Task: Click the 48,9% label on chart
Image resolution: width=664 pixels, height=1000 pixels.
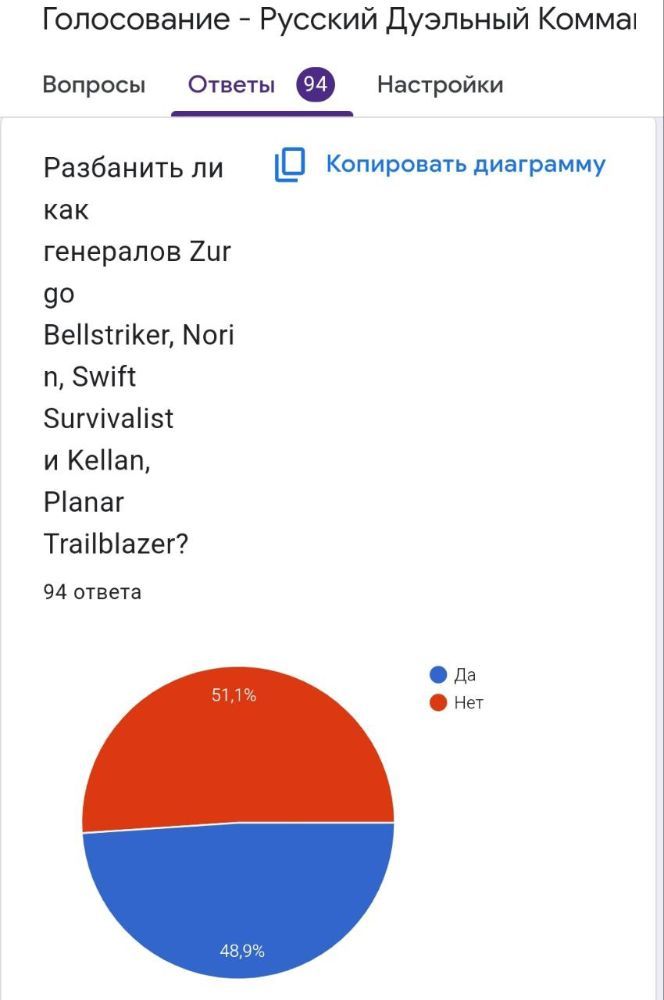Action: (x=242, y=951)
